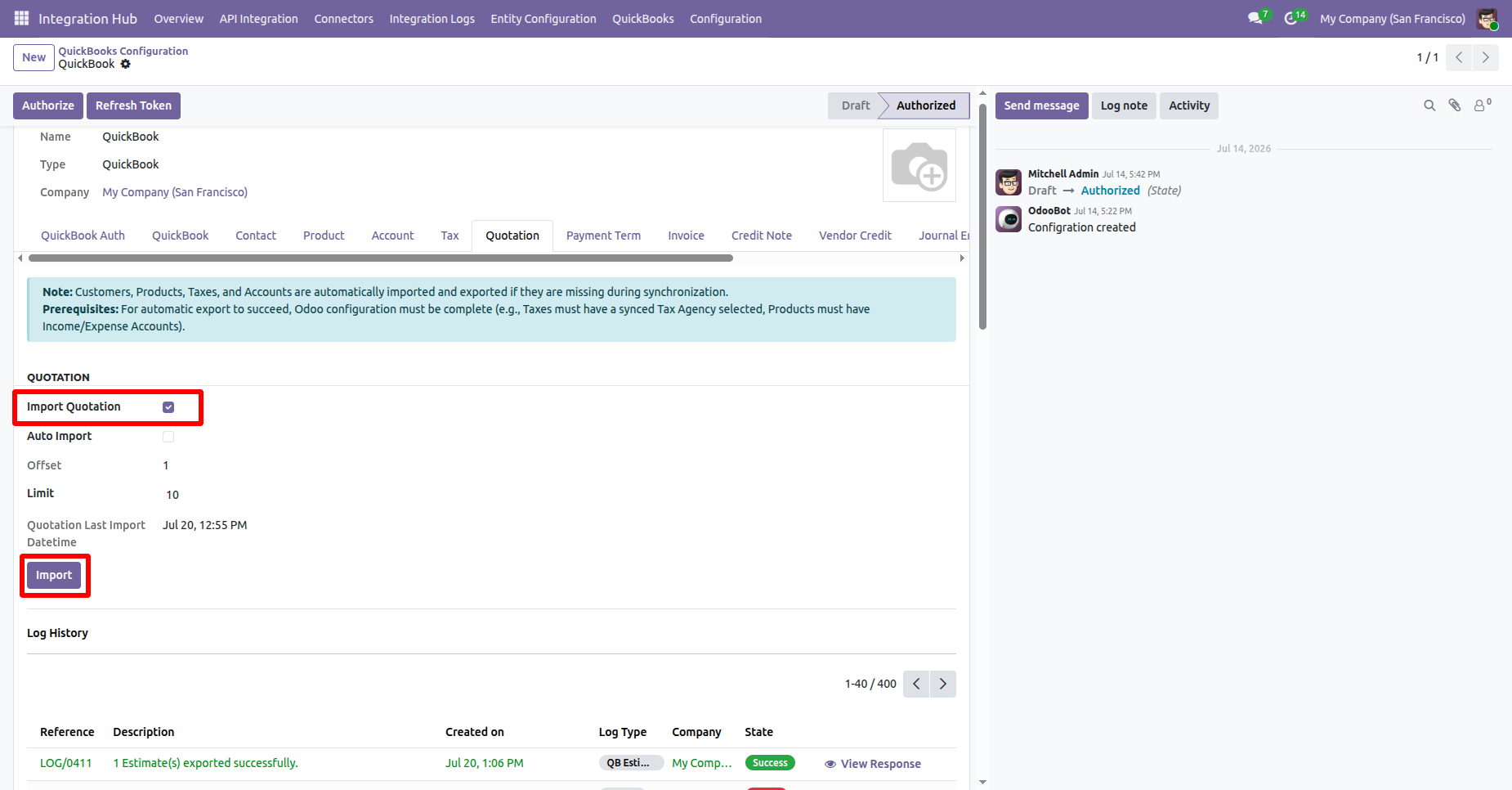
Task: Click Send message in chatter
Action: point(1041,105)
